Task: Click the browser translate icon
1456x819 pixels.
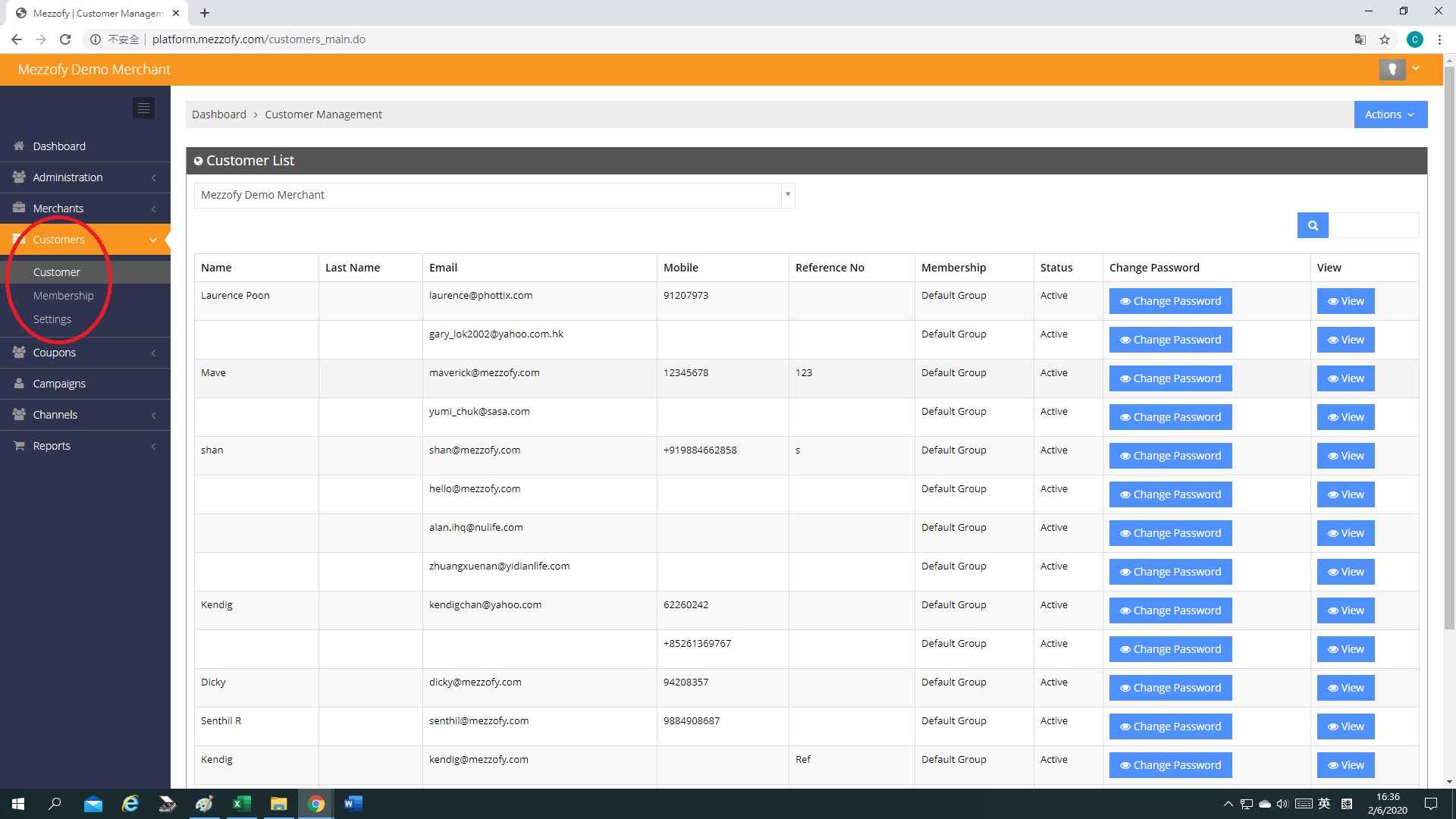Action: [x=1360, y=39]
